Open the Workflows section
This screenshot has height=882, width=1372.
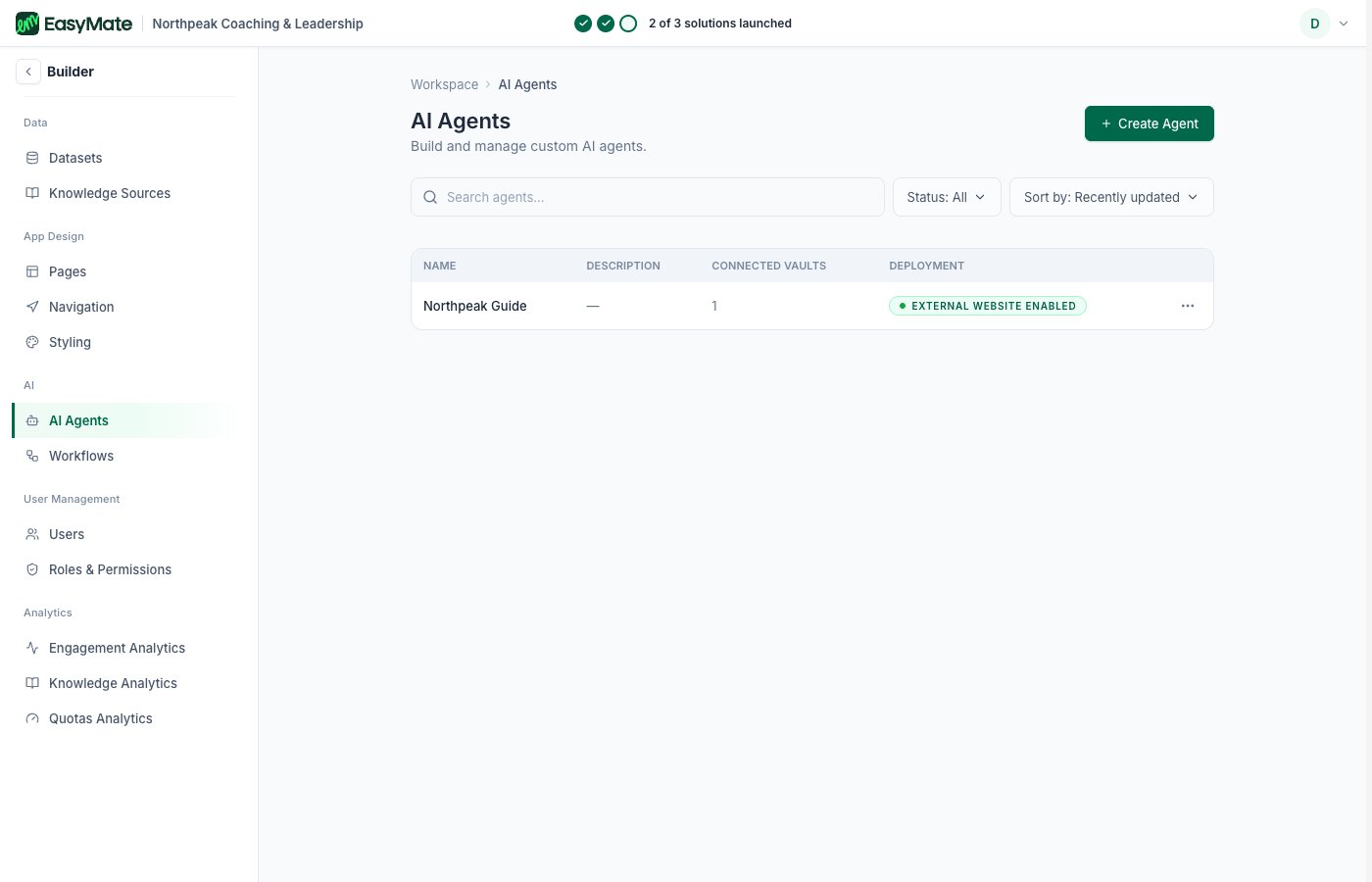(123, 456)
